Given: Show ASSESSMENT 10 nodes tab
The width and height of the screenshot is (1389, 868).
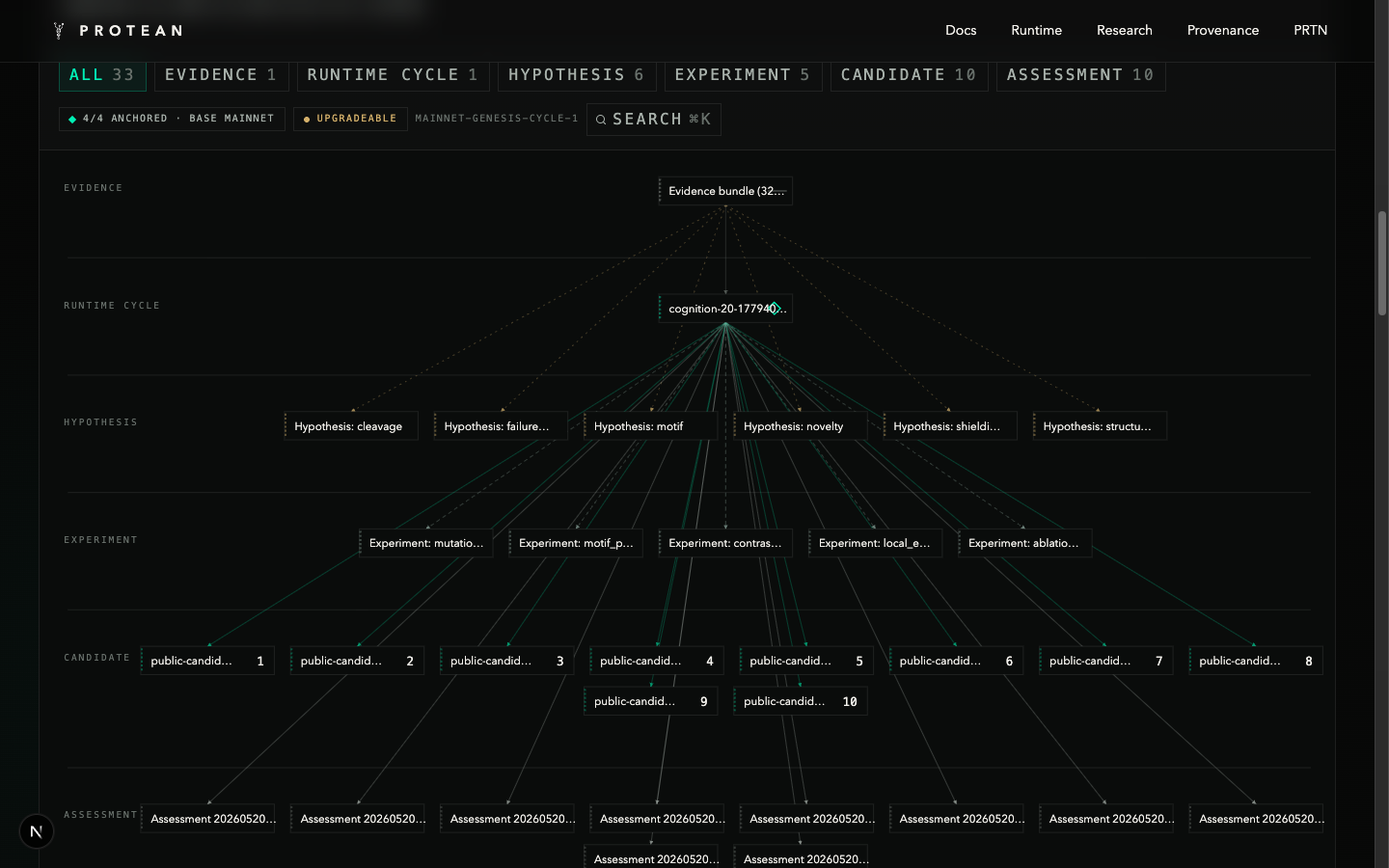Looking at the screenshot, I should tap(1080, 75).
